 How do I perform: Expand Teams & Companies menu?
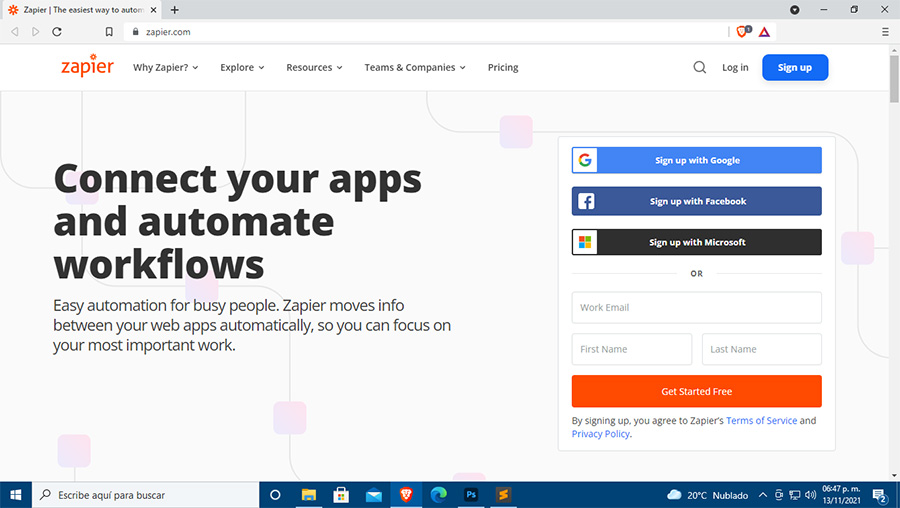point(414,67)
